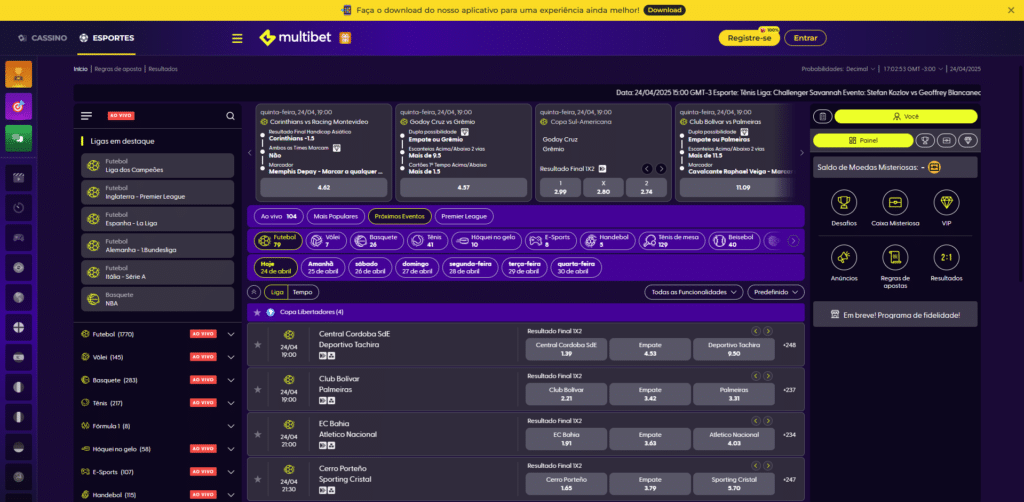Switch to the ESPORTES tab
1024x502 pixels.
click(x=106, y=38)
